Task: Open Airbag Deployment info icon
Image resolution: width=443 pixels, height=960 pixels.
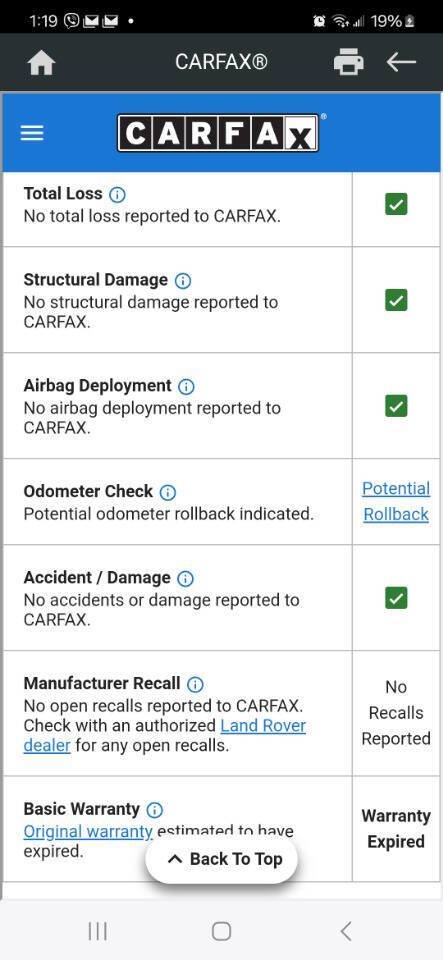Action: [x=186, y=387]
